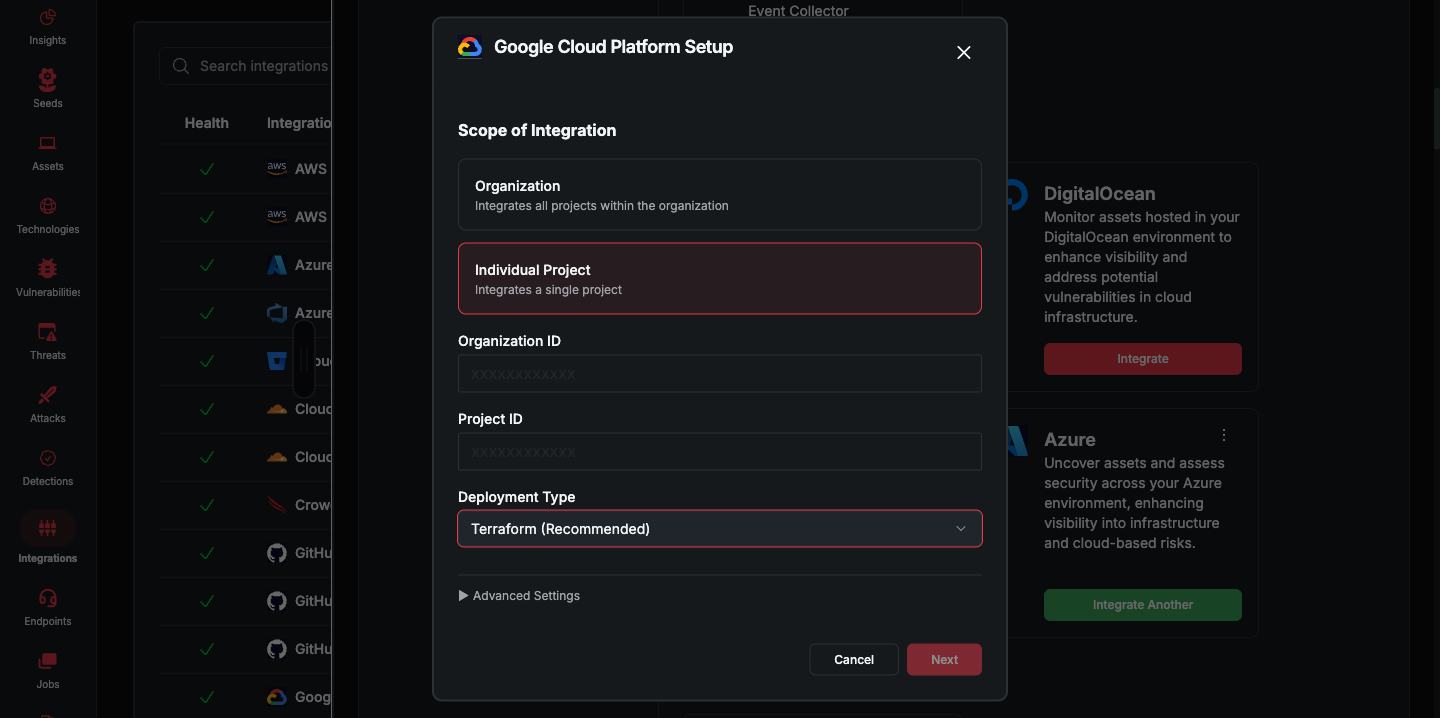Screen dimensions: 1440x718
Task: Open Detections from the sidebar
Action: (x=47, y=467)
